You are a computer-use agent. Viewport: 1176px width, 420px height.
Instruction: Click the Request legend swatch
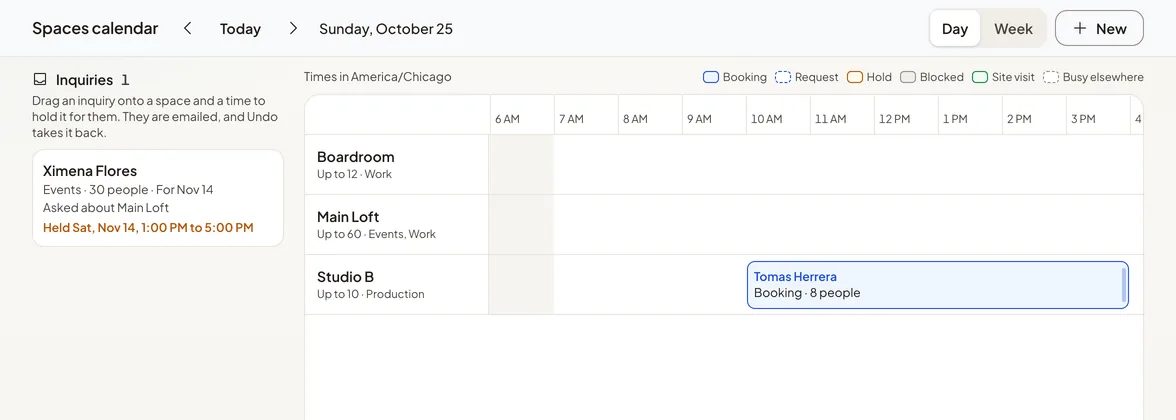(782, 77)
